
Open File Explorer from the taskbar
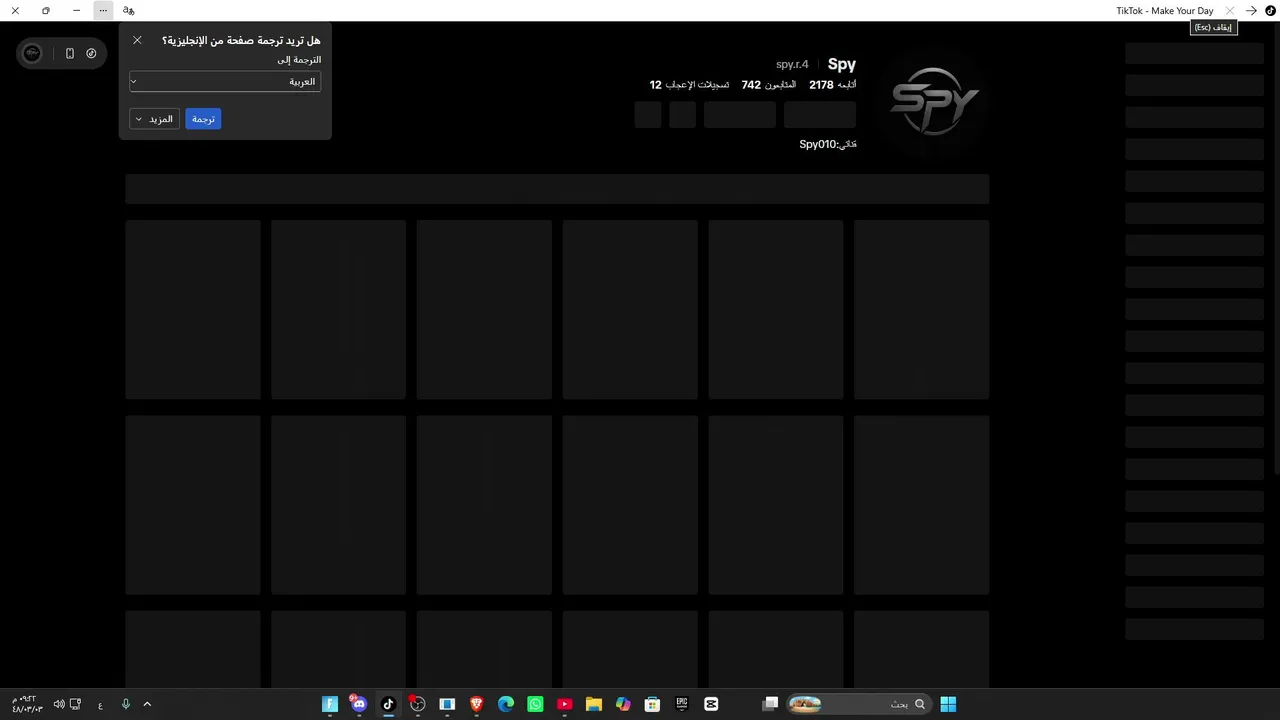[594, 704]
